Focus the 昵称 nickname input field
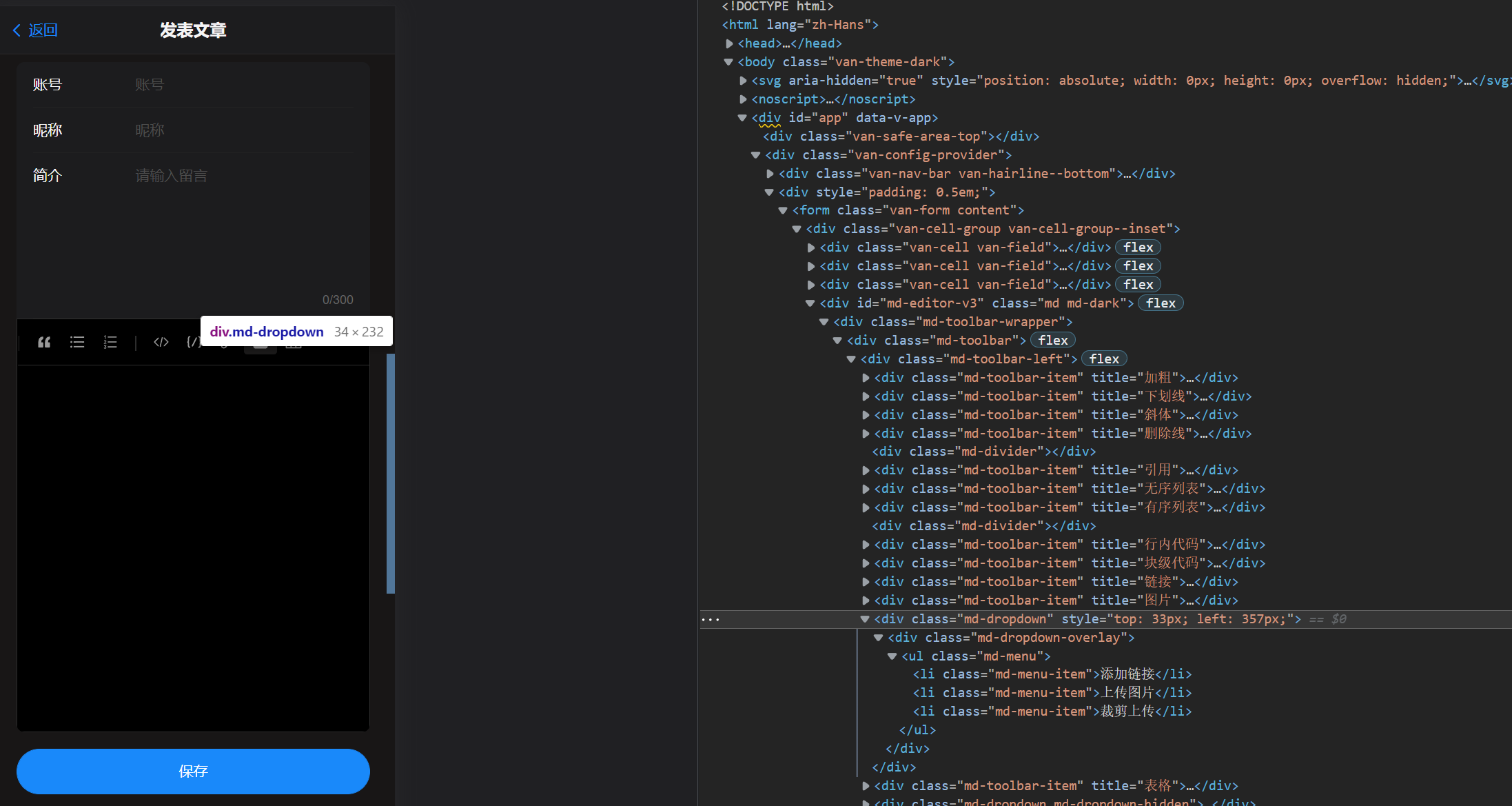1512x806 pixels. point(244,130)
